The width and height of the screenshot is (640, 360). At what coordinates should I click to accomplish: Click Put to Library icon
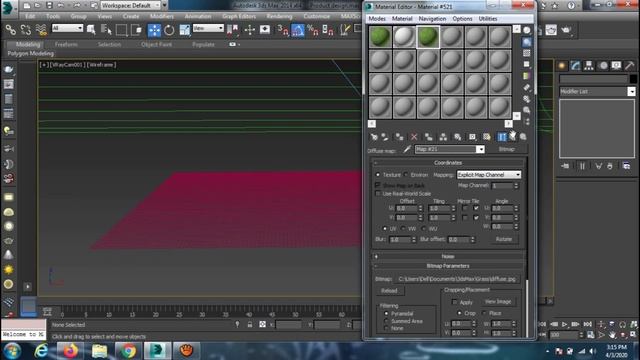point(458,137)
